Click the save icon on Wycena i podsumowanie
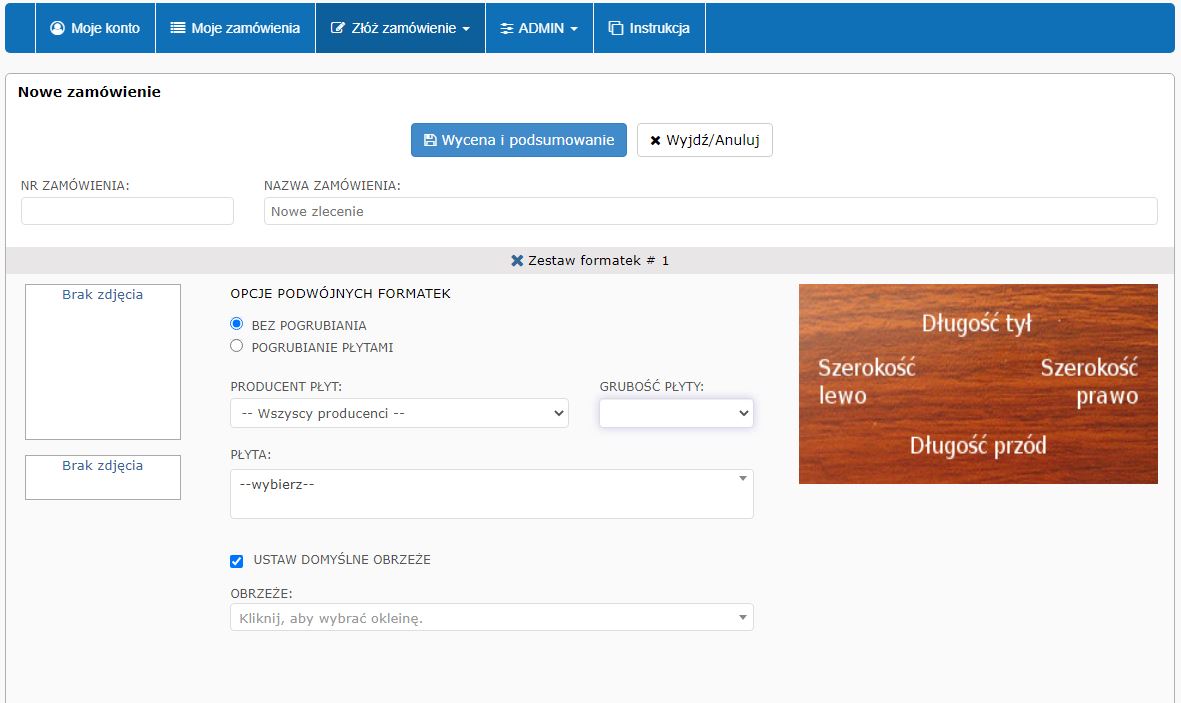Image resolution: width=1181 pixels, height=703 pixels. 430,141
